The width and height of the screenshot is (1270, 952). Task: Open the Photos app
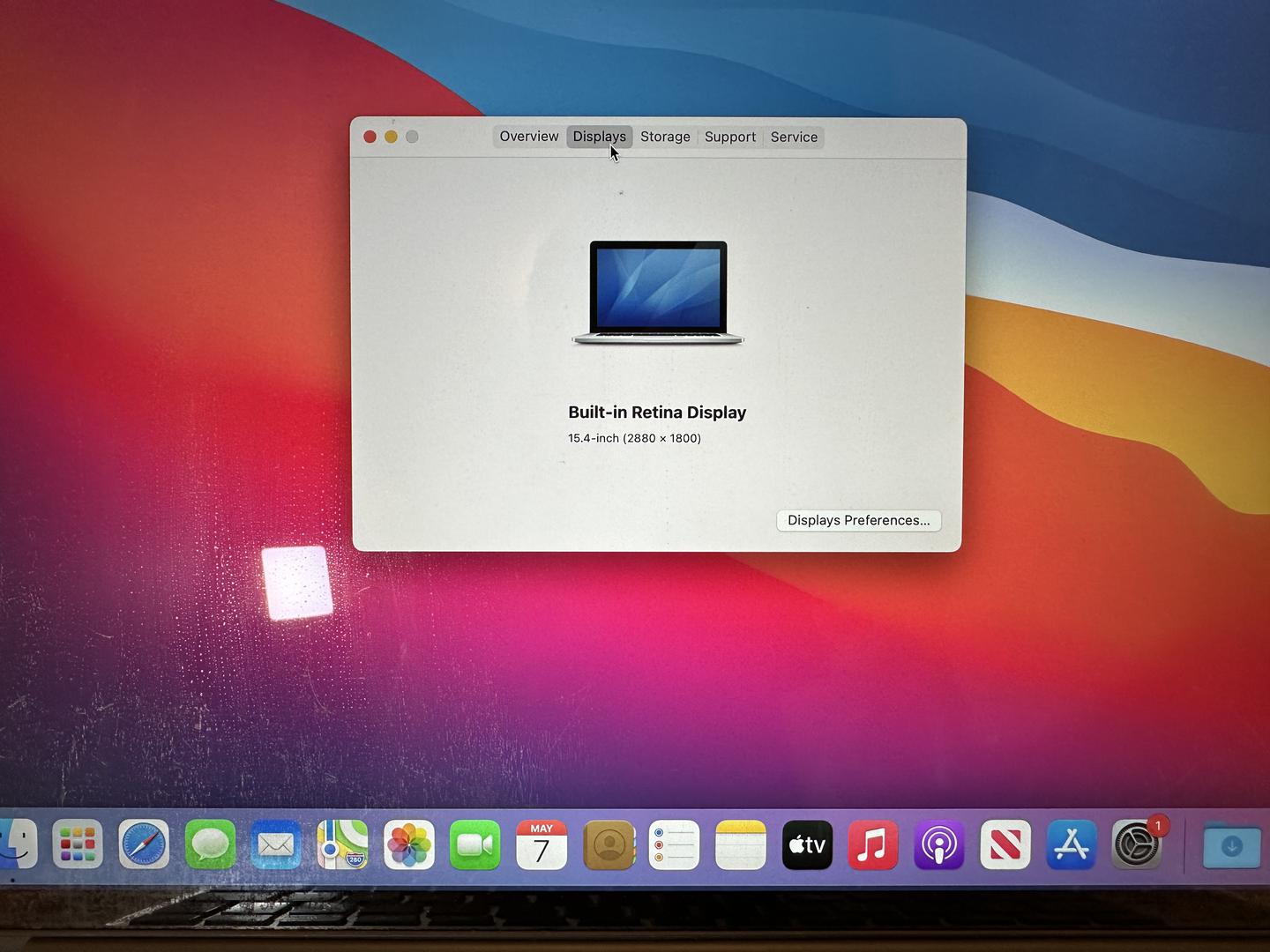point(409,844)
